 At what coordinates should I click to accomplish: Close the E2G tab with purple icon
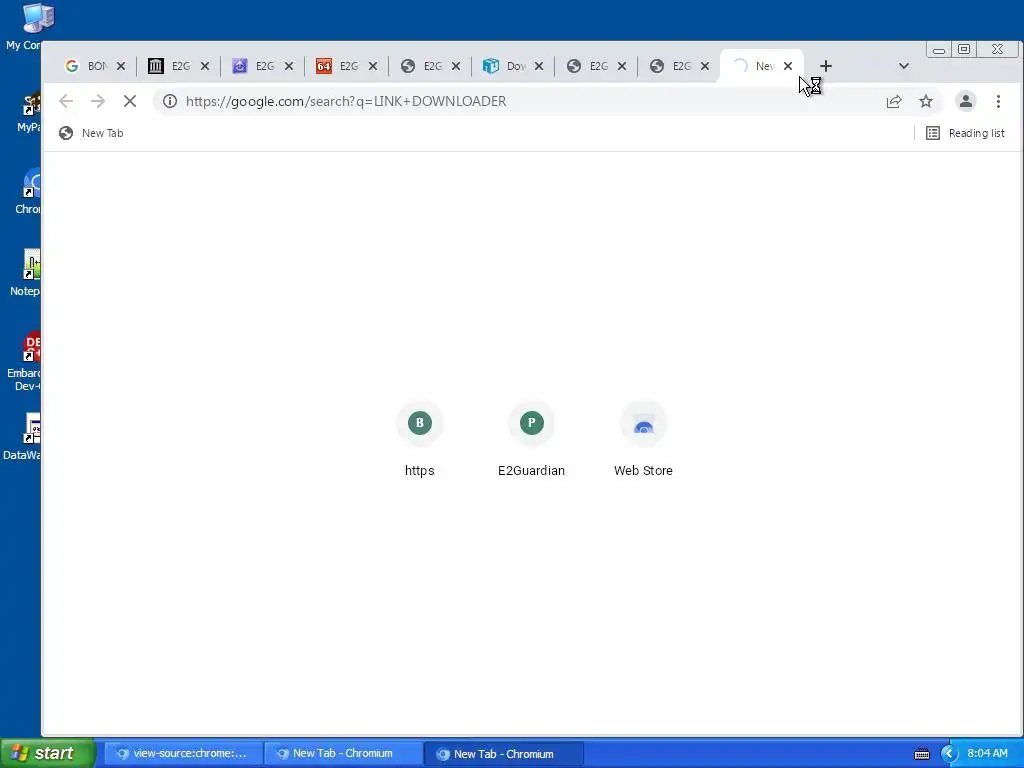point(289,66)
